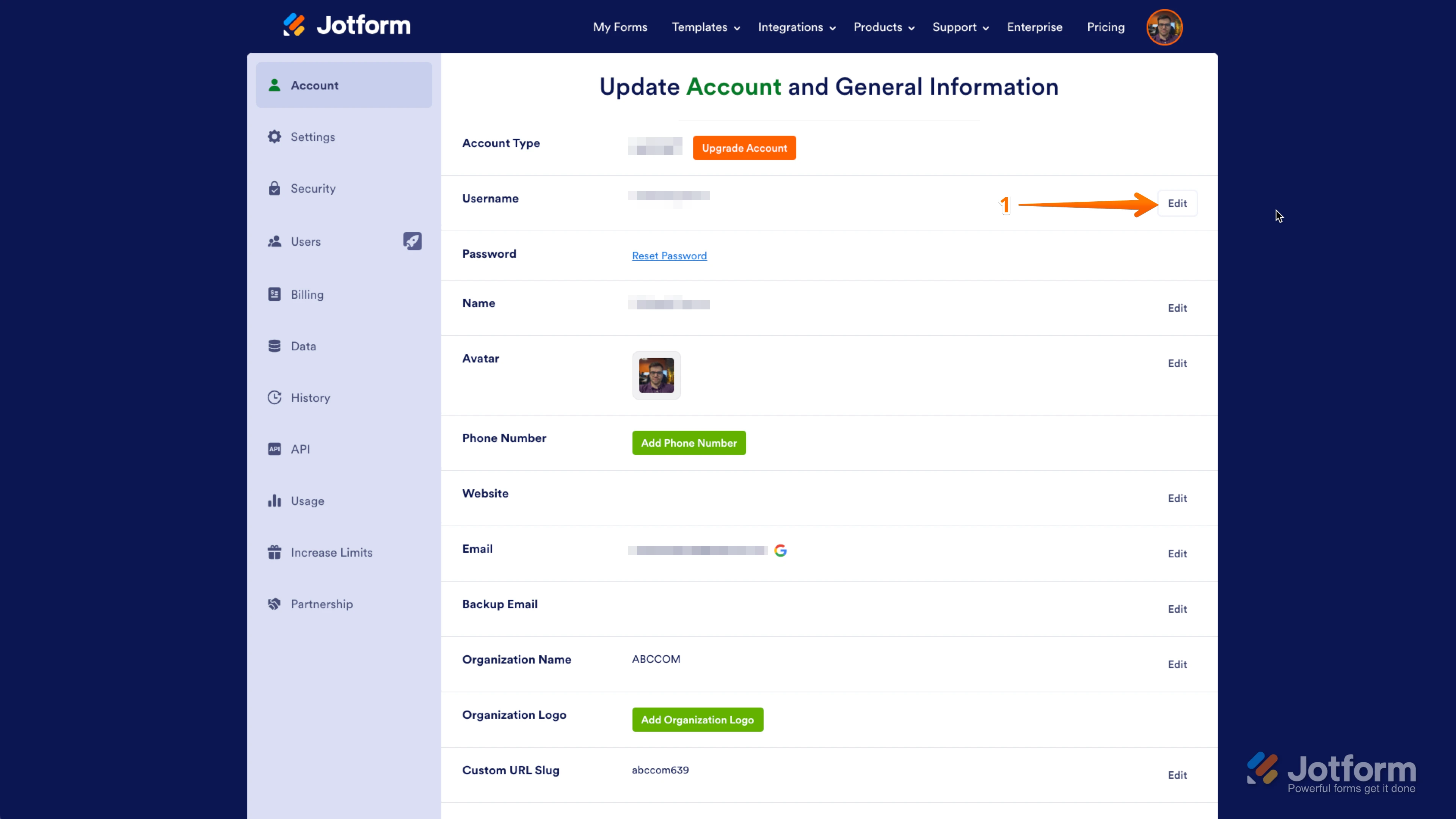The width and height of the screenshot is (1456, 819).
Task: Click Edit for the Avatar row
Action: click(1177, 363)
